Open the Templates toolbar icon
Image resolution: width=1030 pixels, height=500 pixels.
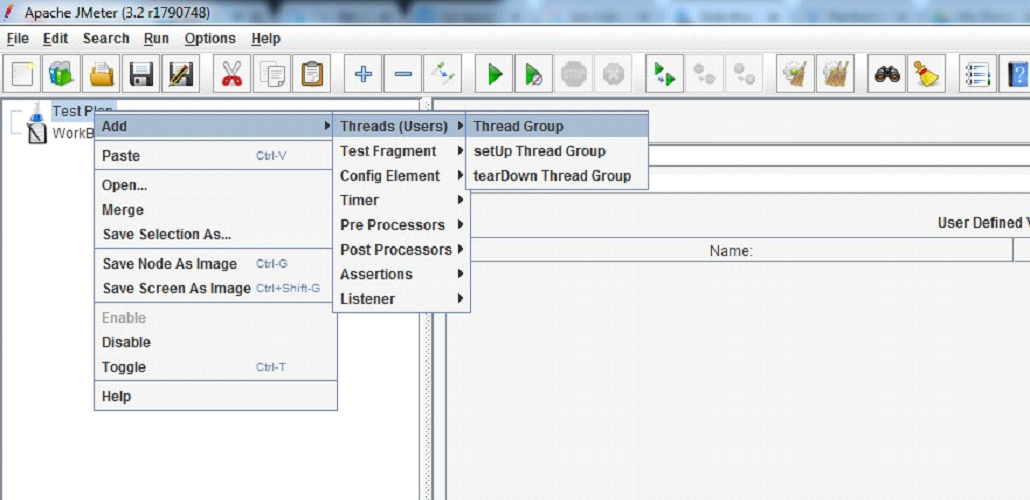point(62,74)
